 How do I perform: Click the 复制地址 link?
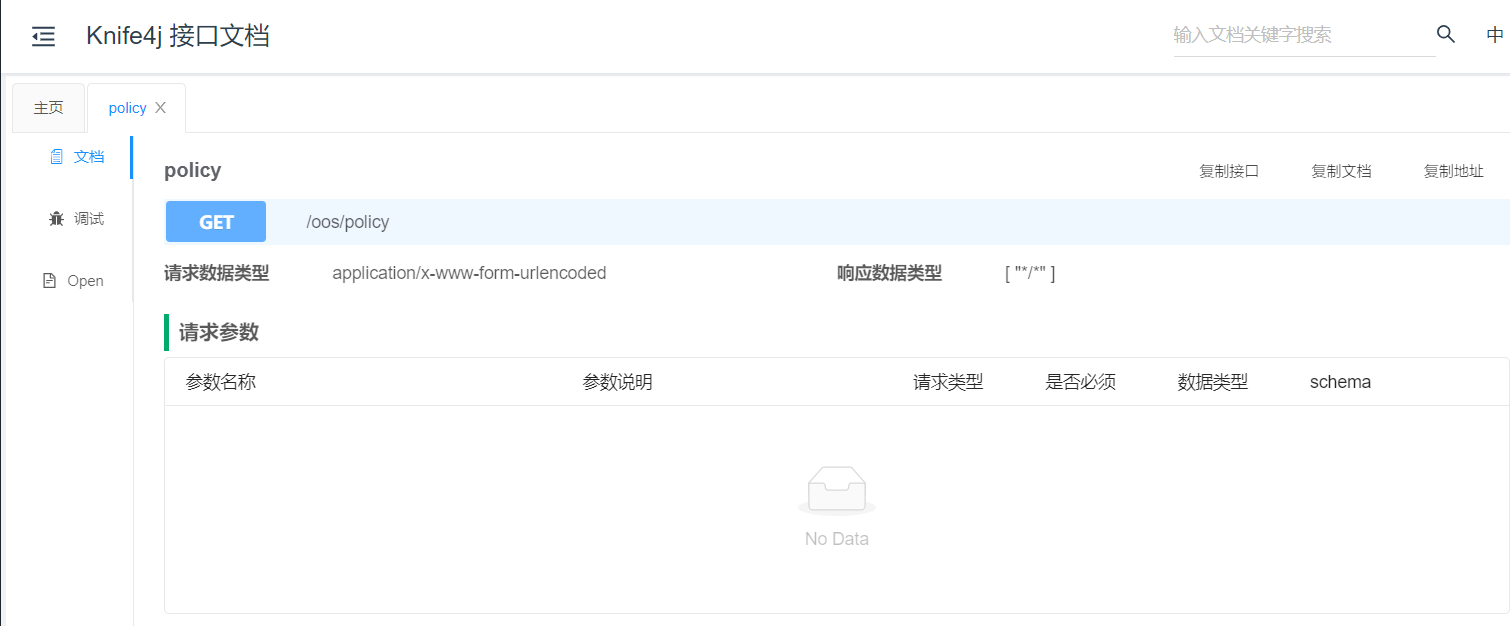pyautogui.click(x=1453, y=170)
